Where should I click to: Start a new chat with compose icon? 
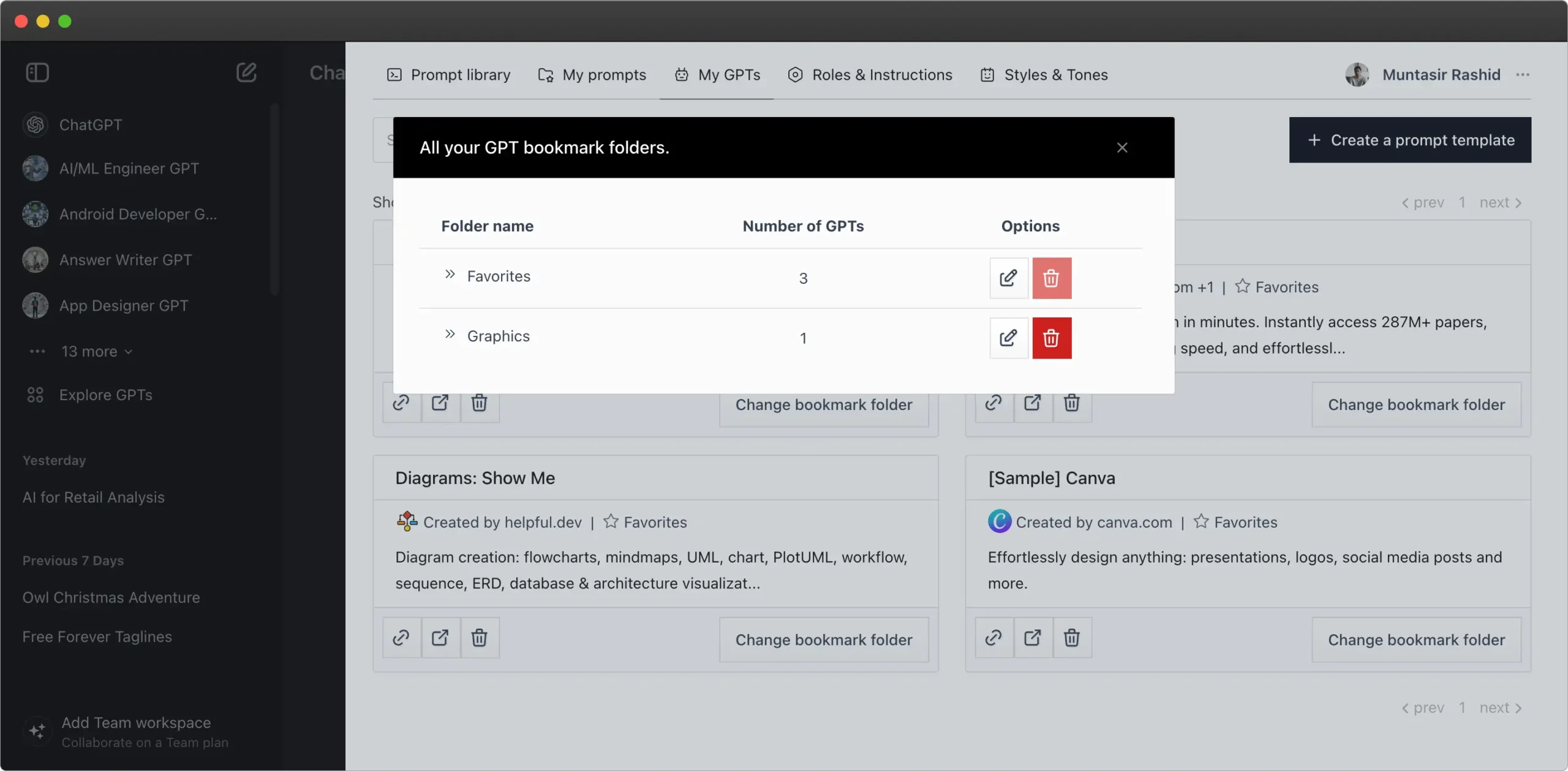(246, 72)
